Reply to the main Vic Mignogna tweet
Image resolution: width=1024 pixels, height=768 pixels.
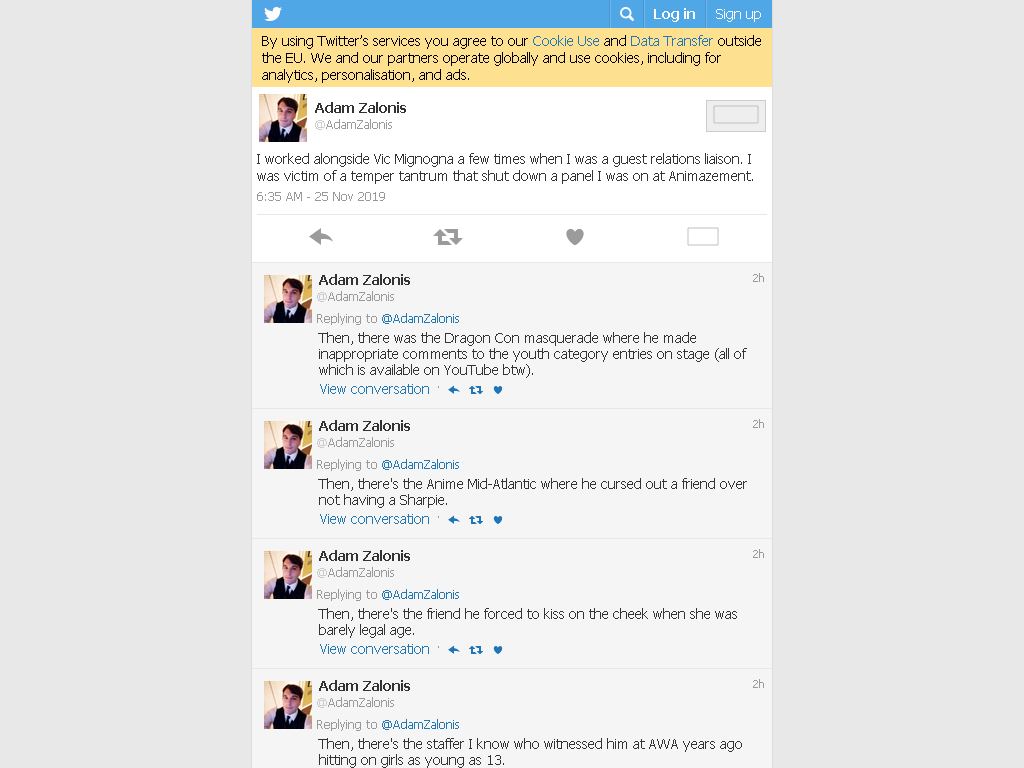pos(321,236)
